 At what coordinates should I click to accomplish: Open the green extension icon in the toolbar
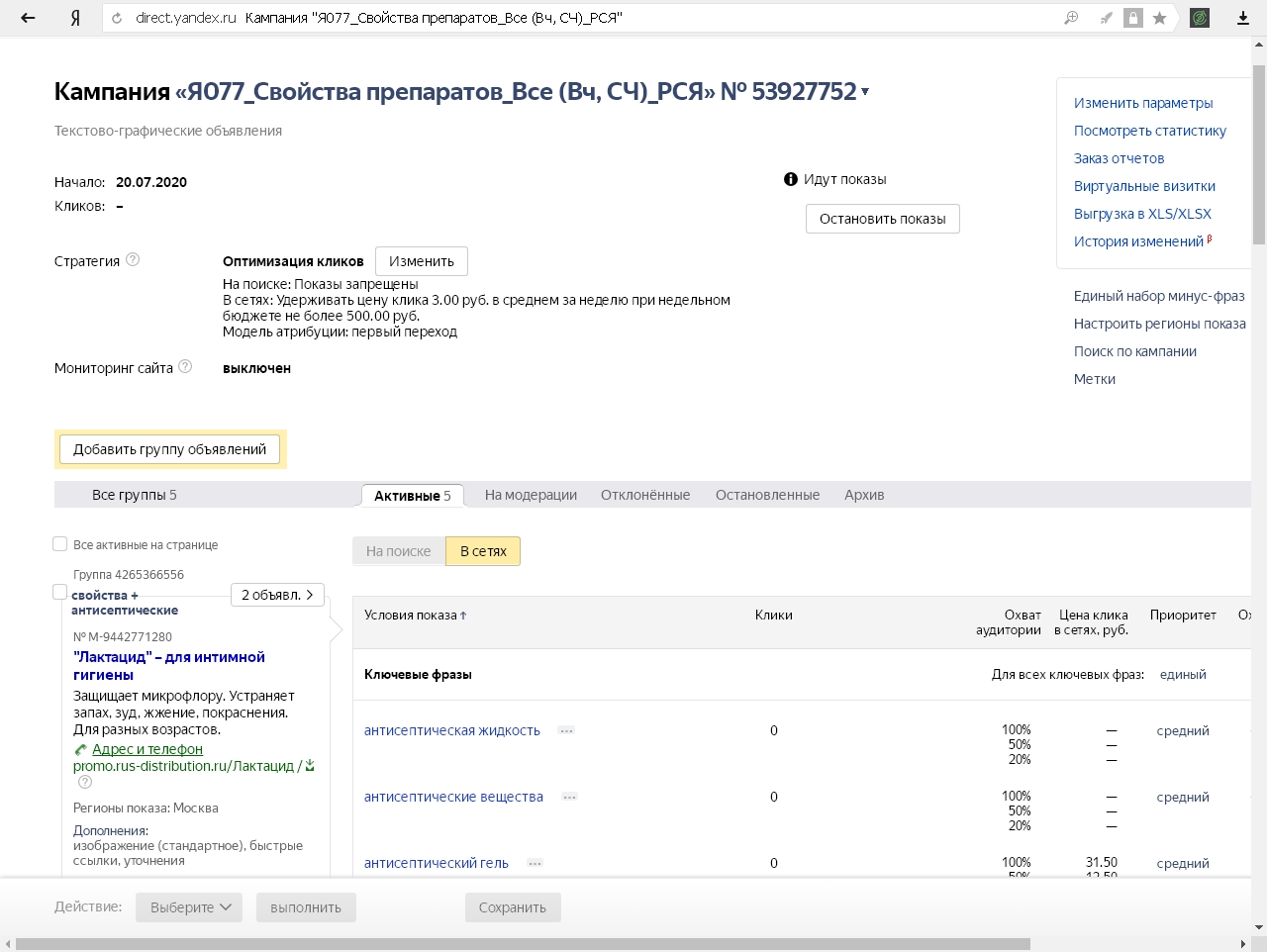coord(1200,18)
